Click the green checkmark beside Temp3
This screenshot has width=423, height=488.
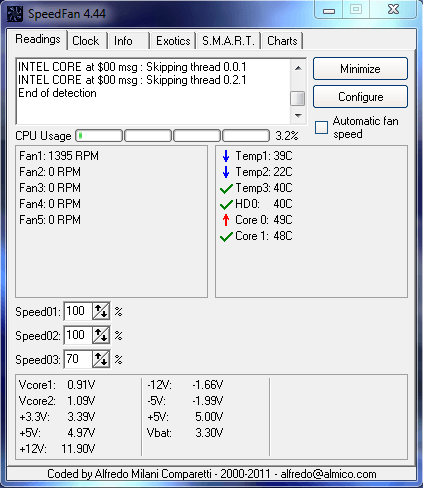coord(226,189)
